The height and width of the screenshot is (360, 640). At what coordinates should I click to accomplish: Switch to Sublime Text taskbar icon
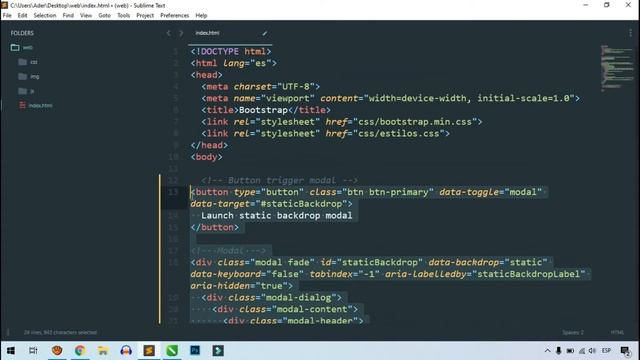(x=149, y=351)
